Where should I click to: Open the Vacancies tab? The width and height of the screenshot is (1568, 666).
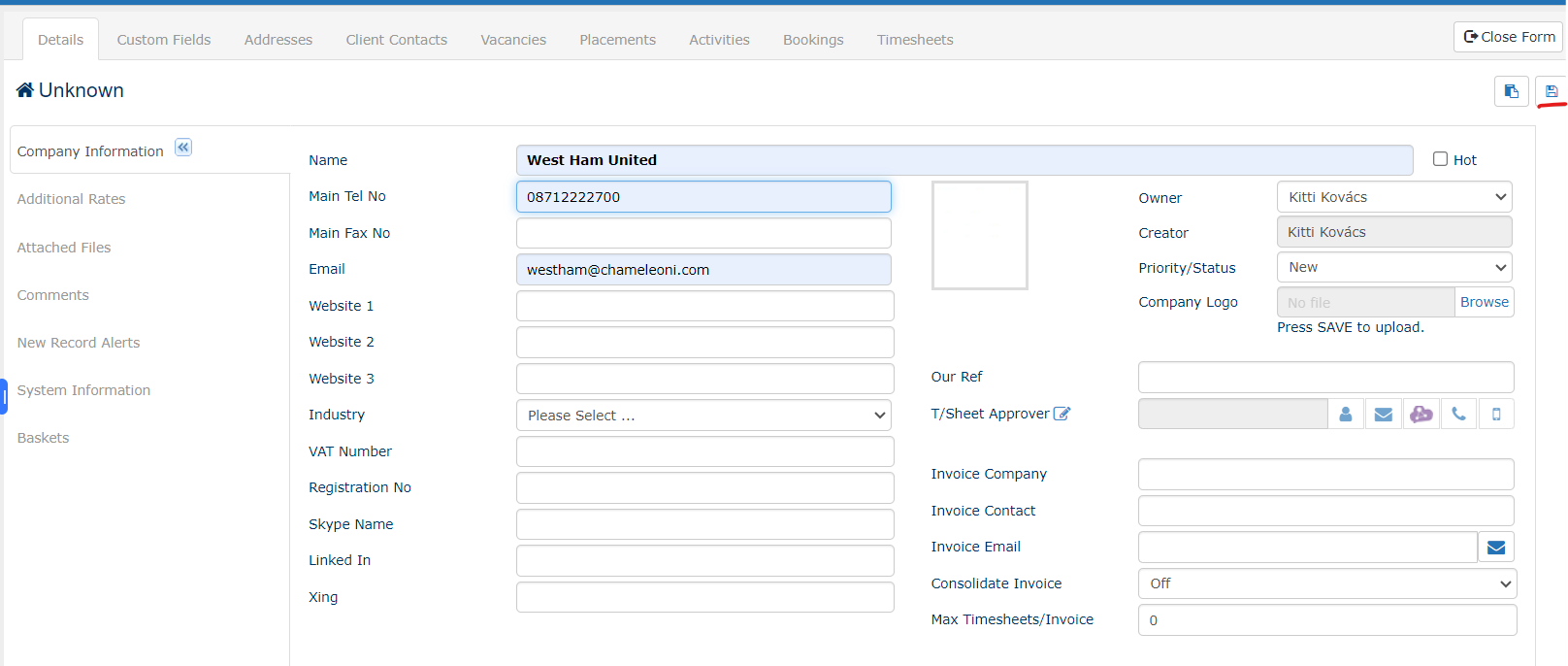pos(513,40)
